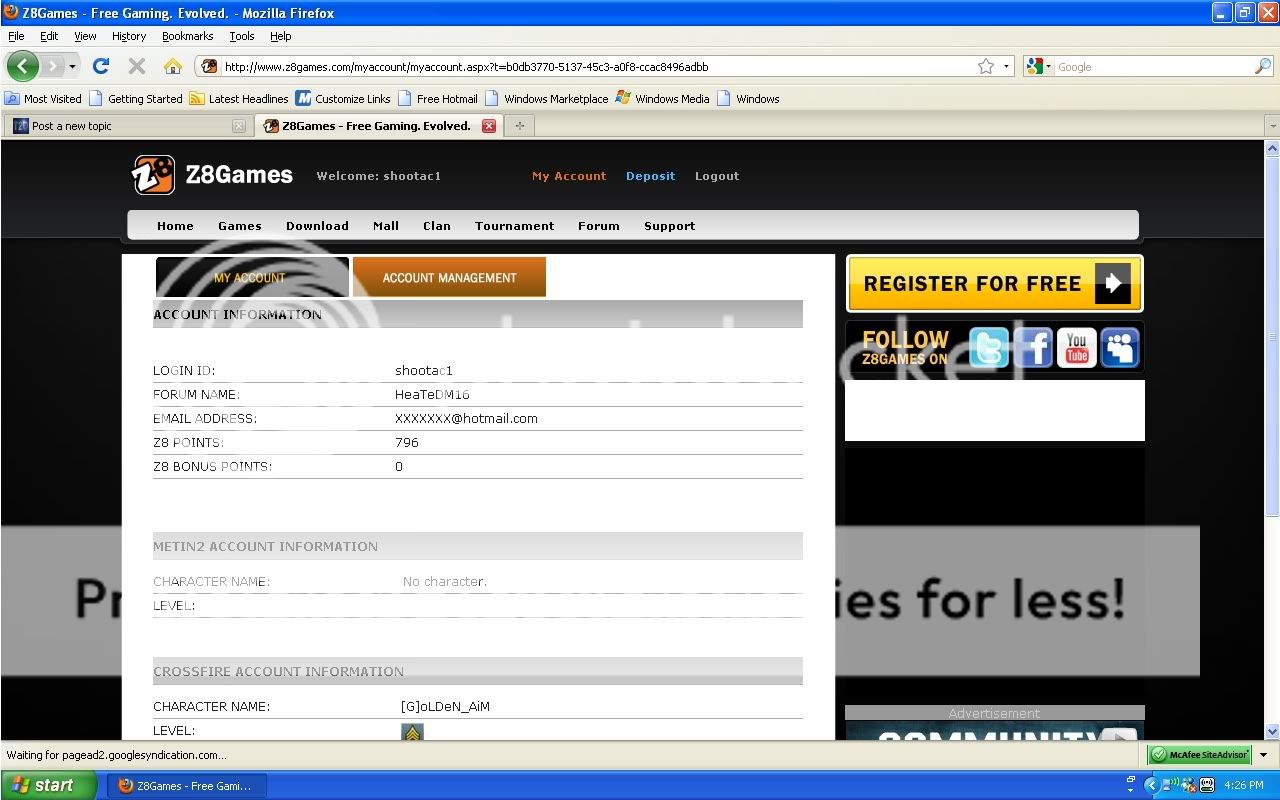Image resolution: width=1280 pixels, height=800 pixels.
Task: Click the search magnifier icon
Action: pos(1263,67)
